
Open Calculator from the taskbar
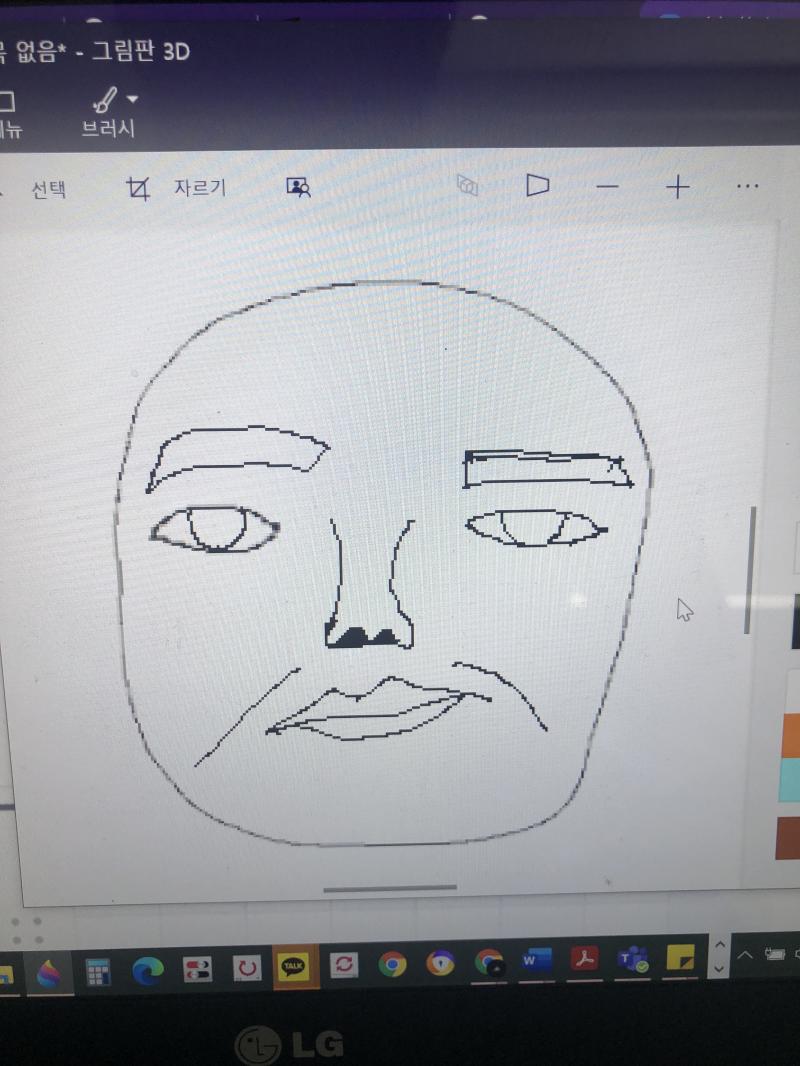click(98, 972)
